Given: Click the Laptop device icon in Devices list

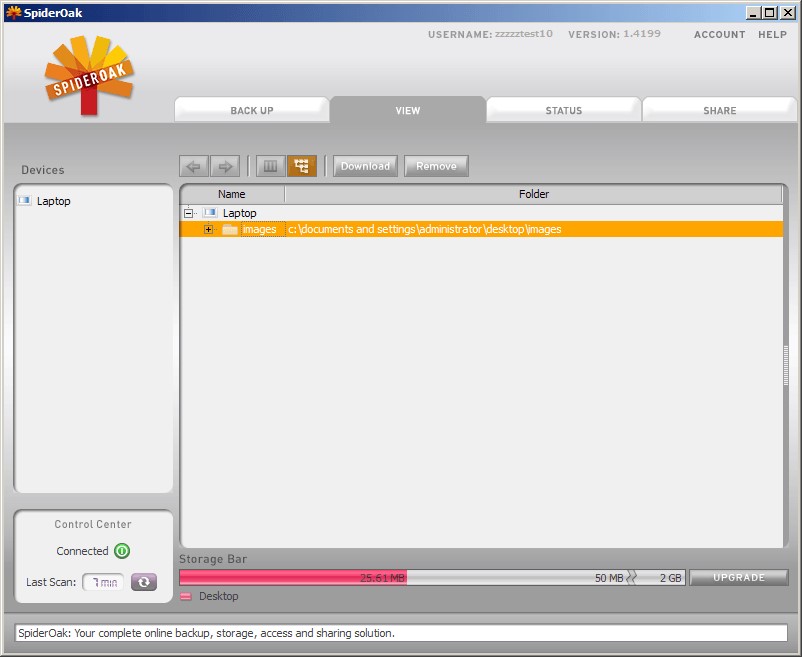Looking at the screenshot, I should (x=25, y=200).
